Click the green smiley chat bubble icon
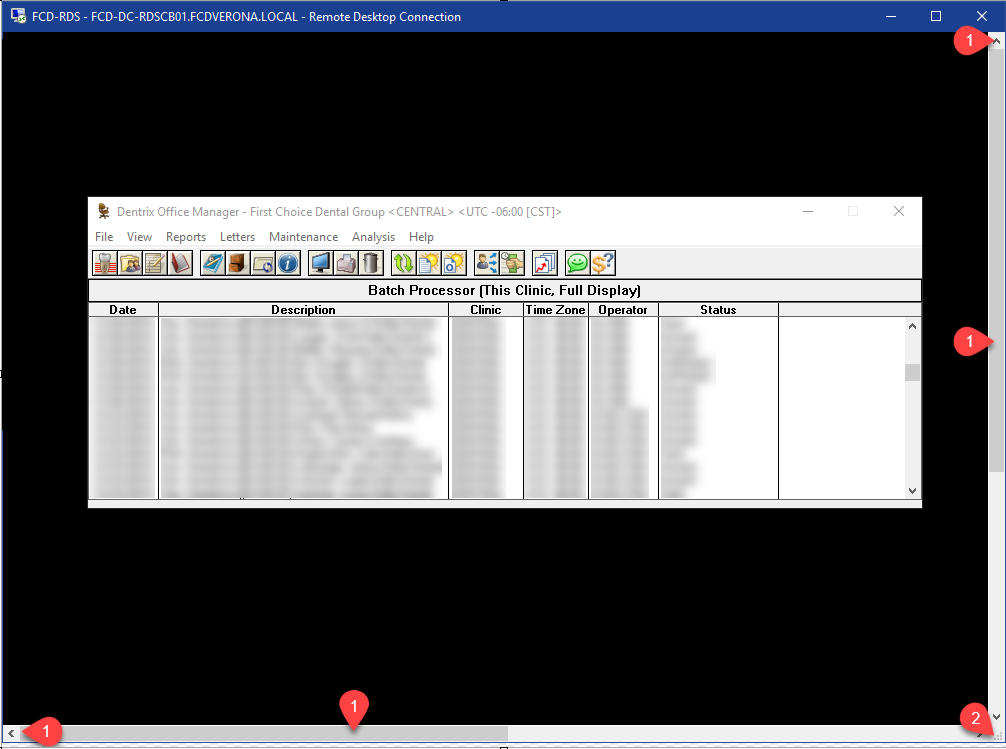 tap(577, 263)
